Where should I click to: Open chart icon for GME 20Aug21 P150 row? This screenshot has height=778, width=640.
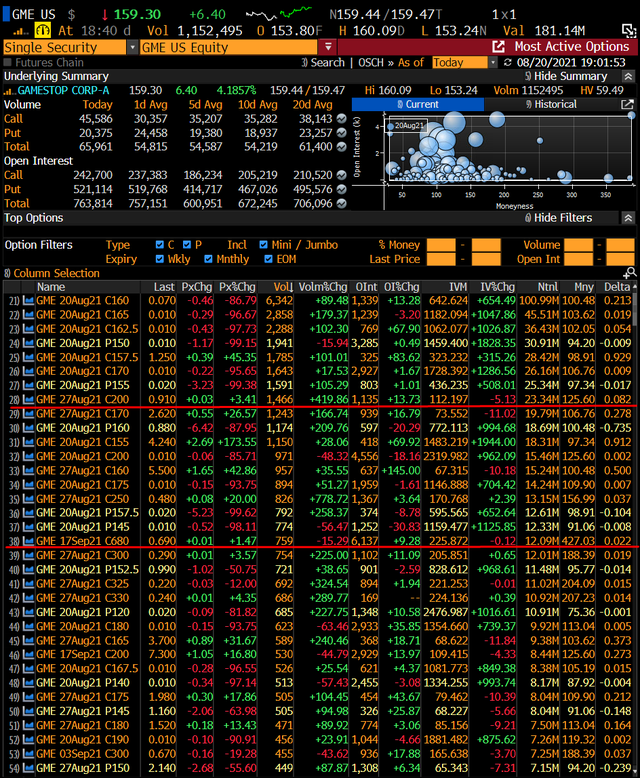[x=28, y=343]
